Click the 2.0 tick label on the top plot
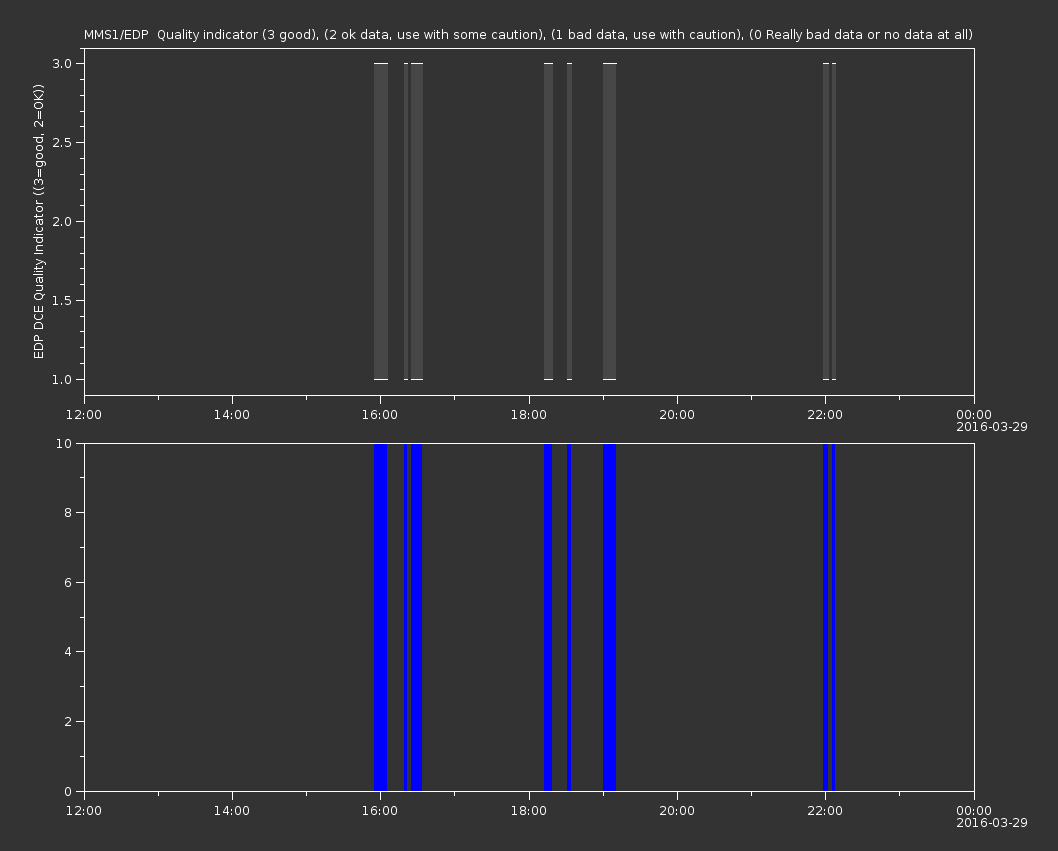The width and height of the screenshot is (1058, 851). click(62, 221)
